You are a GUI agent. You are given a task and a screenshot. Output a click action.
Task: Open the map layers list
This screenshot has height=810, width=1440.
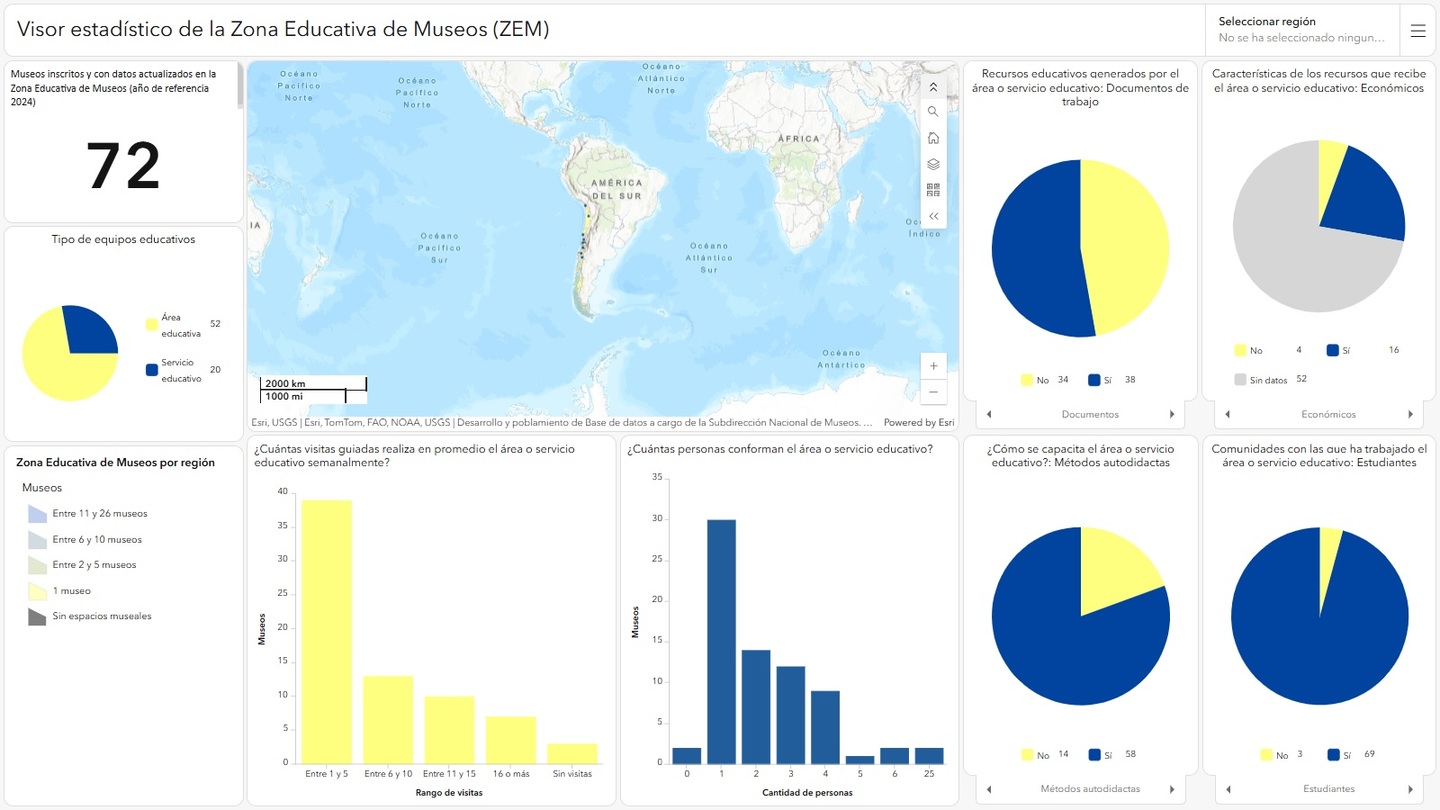[933, 164]
